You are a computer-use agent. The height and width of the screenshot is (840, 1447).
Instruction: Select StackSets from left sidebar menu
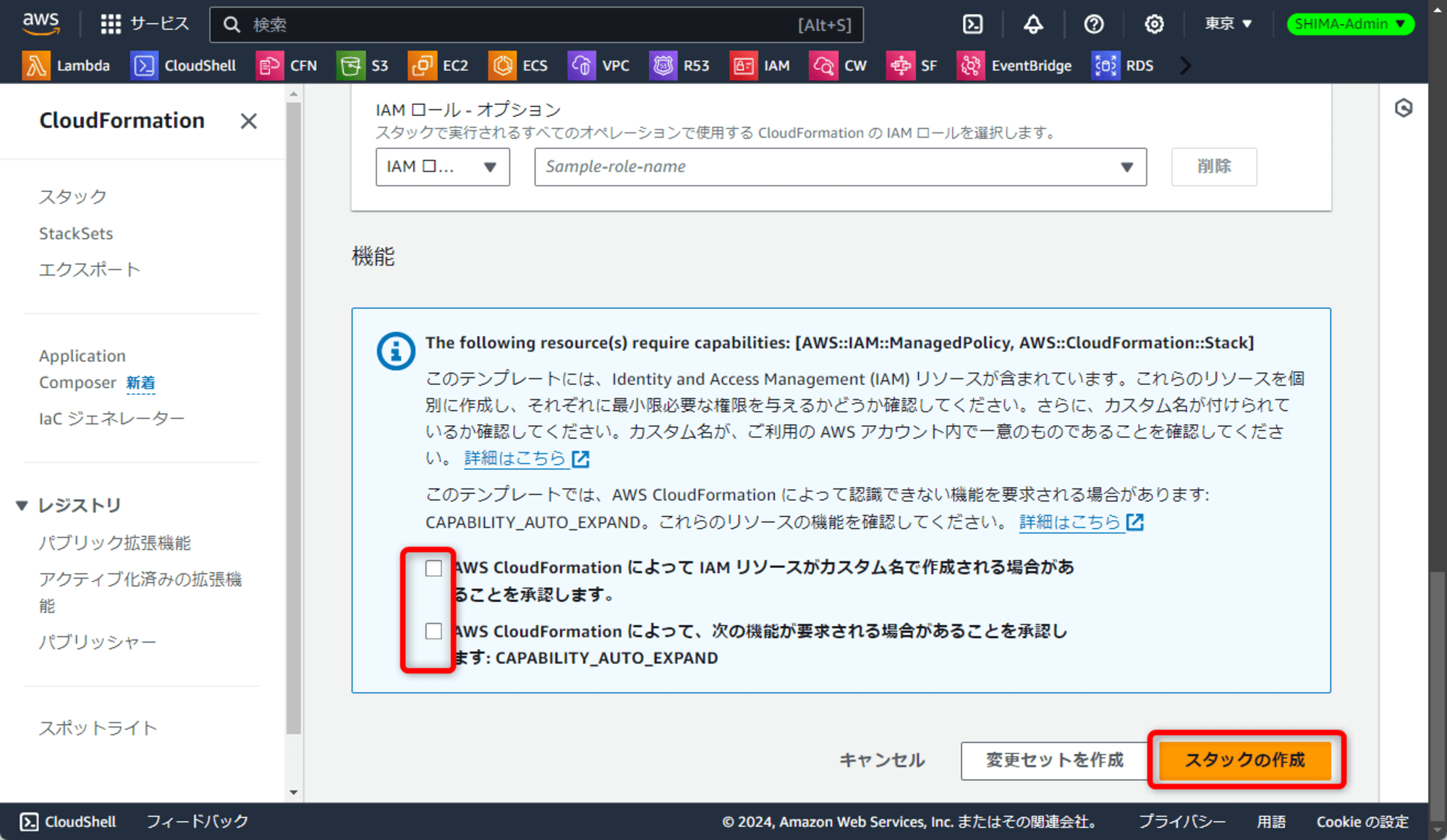pos(75,232)
